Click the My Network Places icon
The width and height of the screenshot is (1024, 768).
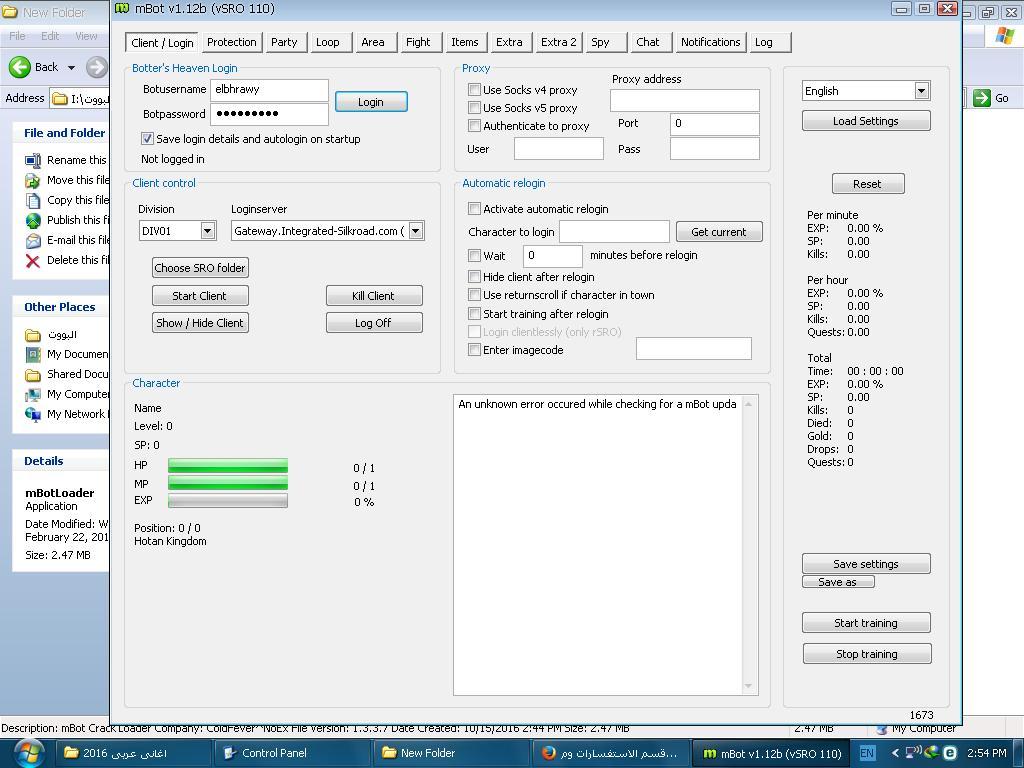click(33, 415)
